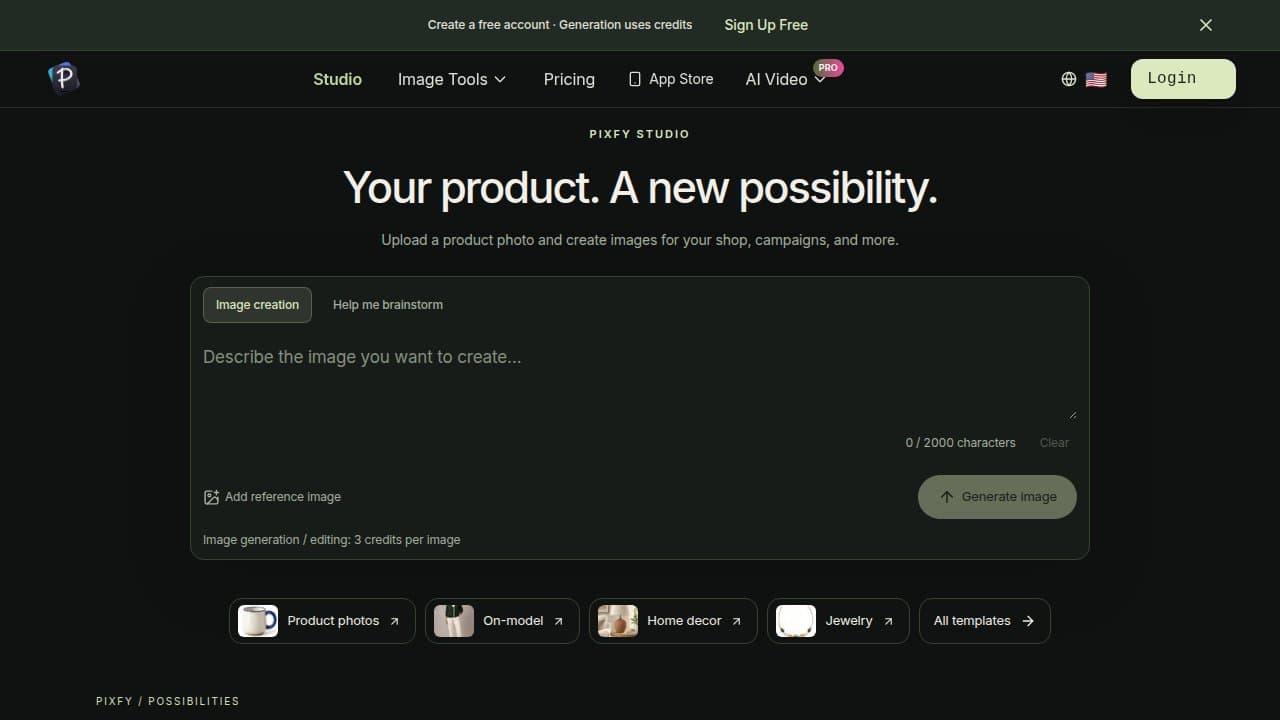
Task: Click arrow icon beside Product photos
Action: 394,621
